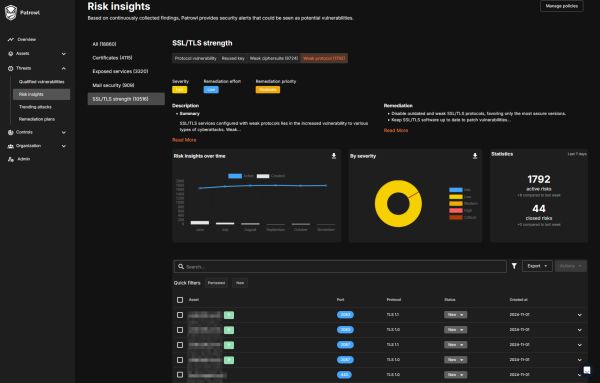Open the filter funnel icon beside search
Image resolution: width=600 pixels, height=383 pixels.
(514, 266)
